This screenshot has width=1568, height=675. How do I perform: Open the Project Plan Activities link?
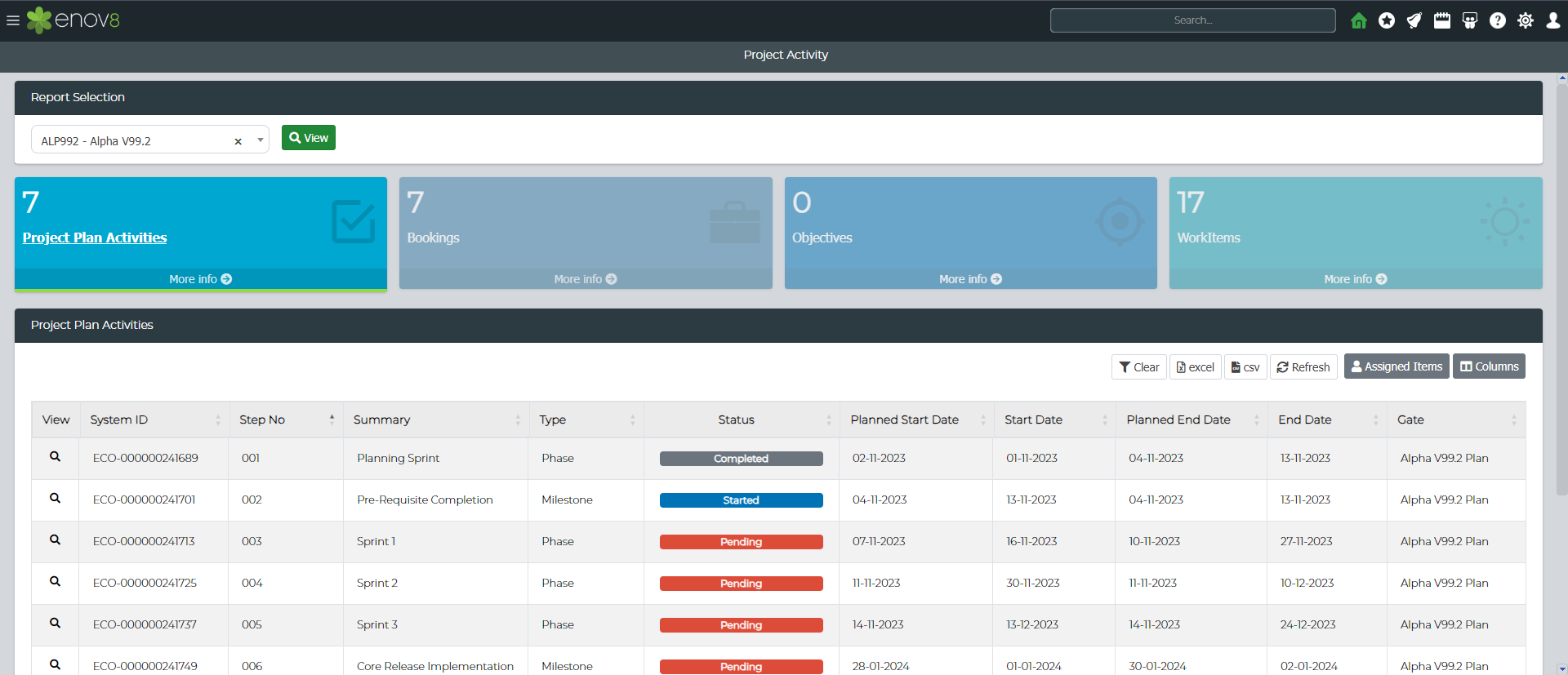(95, 238)
